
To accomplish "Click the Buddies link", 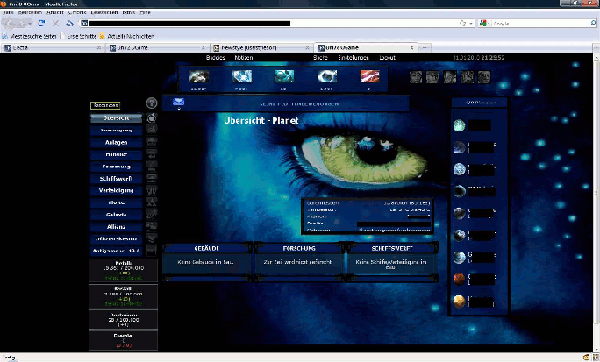I will coord(215,57).
